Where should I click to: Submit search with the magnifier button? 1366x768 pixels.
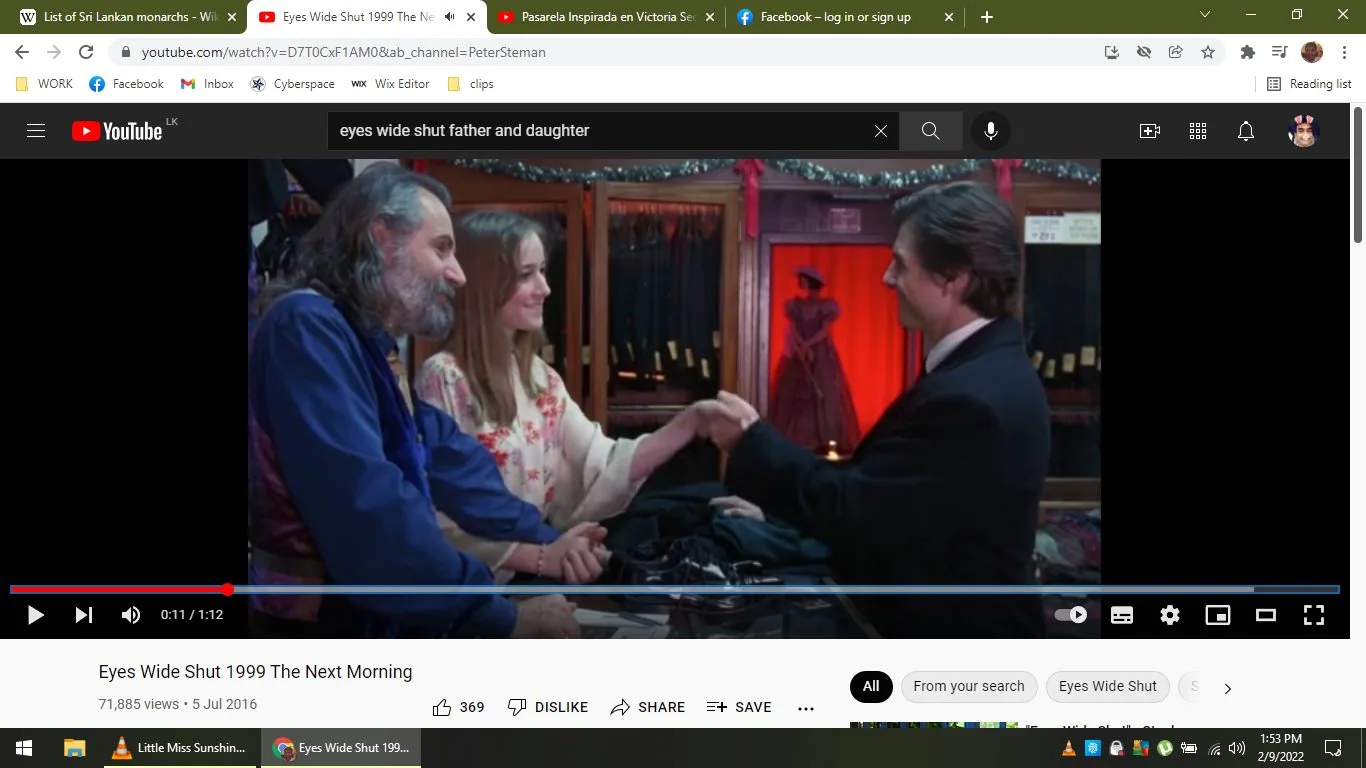931,131
